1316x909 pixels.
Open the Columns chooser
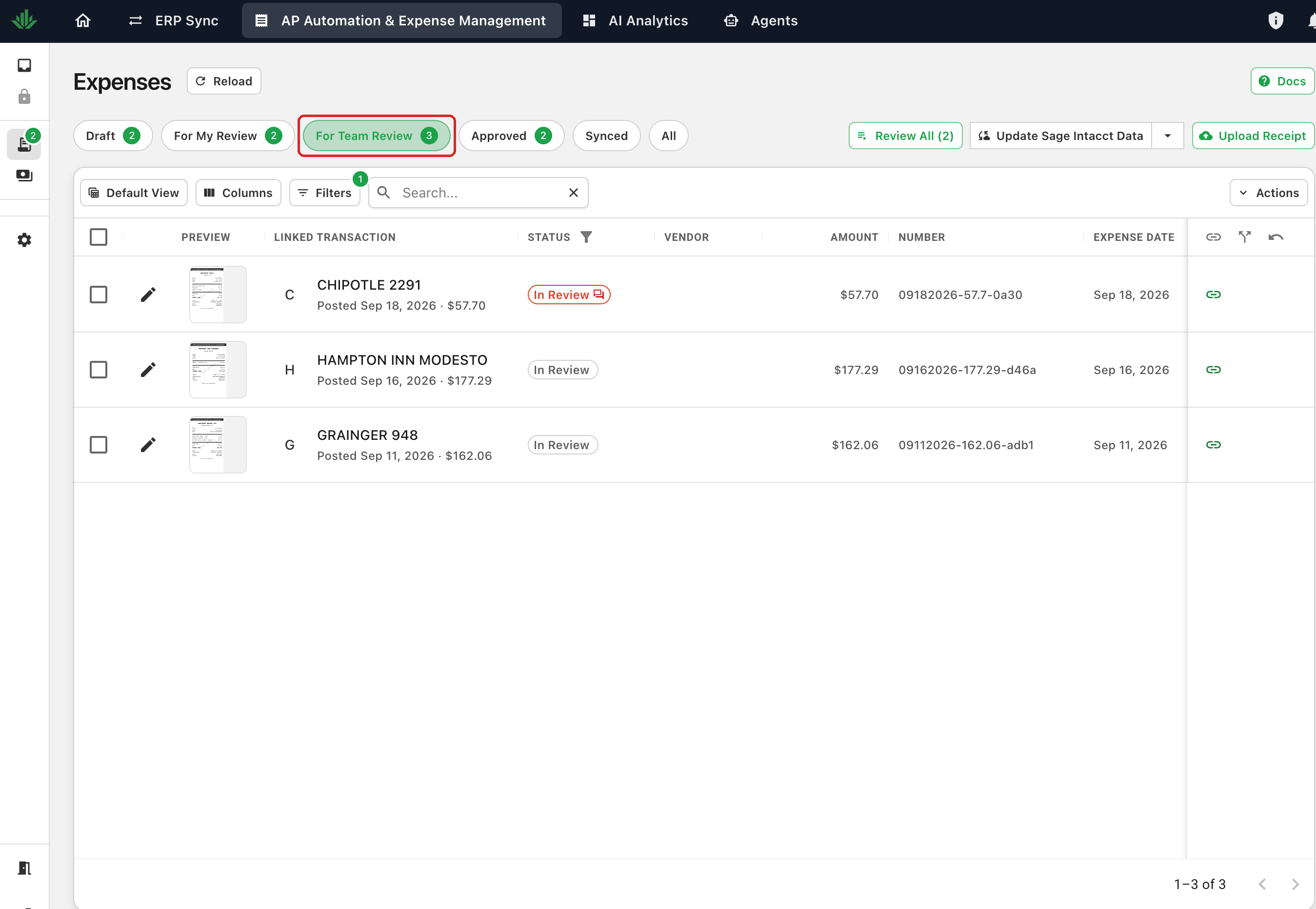[238, 193]
